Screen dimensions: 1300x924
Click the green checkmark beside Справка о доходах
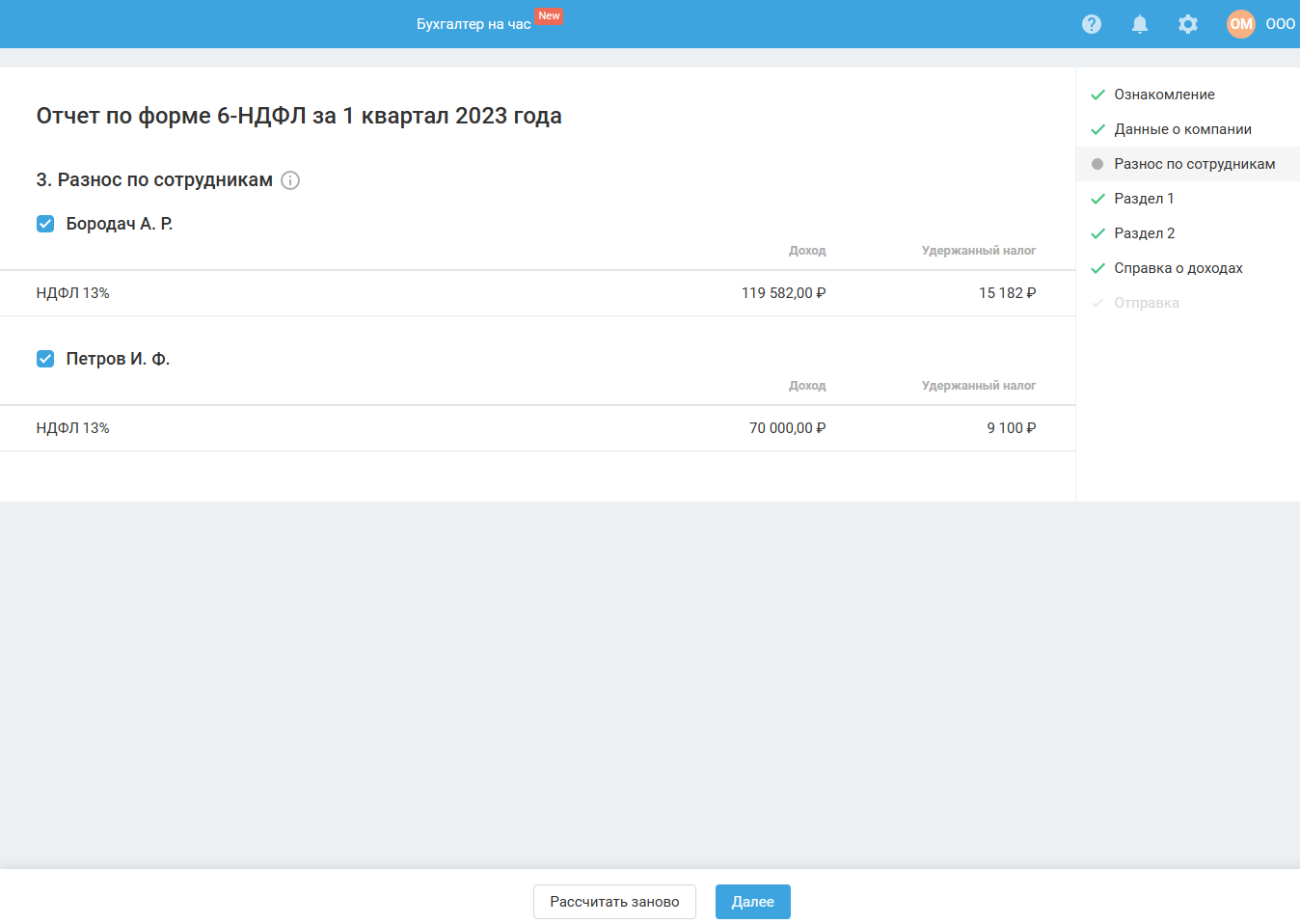[1097, 268]
